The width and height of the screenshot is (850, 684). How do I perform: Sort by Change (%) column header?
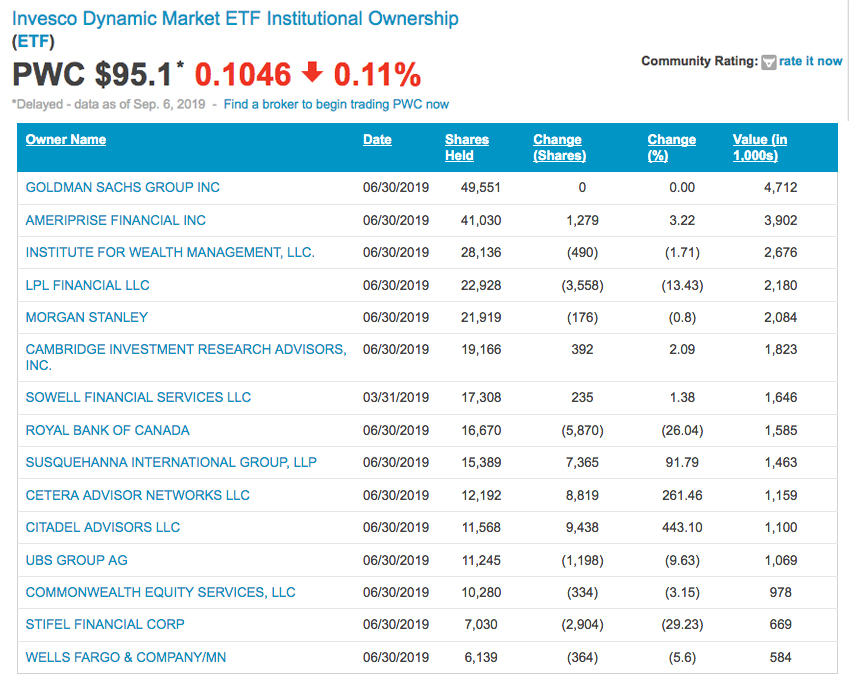[672, 147]
